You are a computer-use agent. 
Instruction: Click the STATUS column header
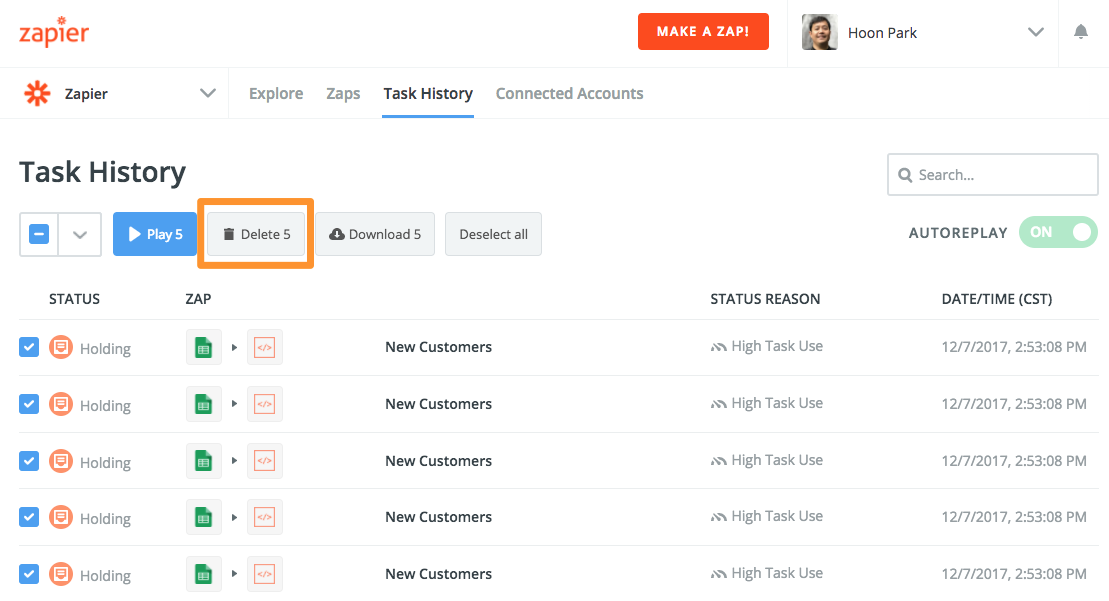74,299
